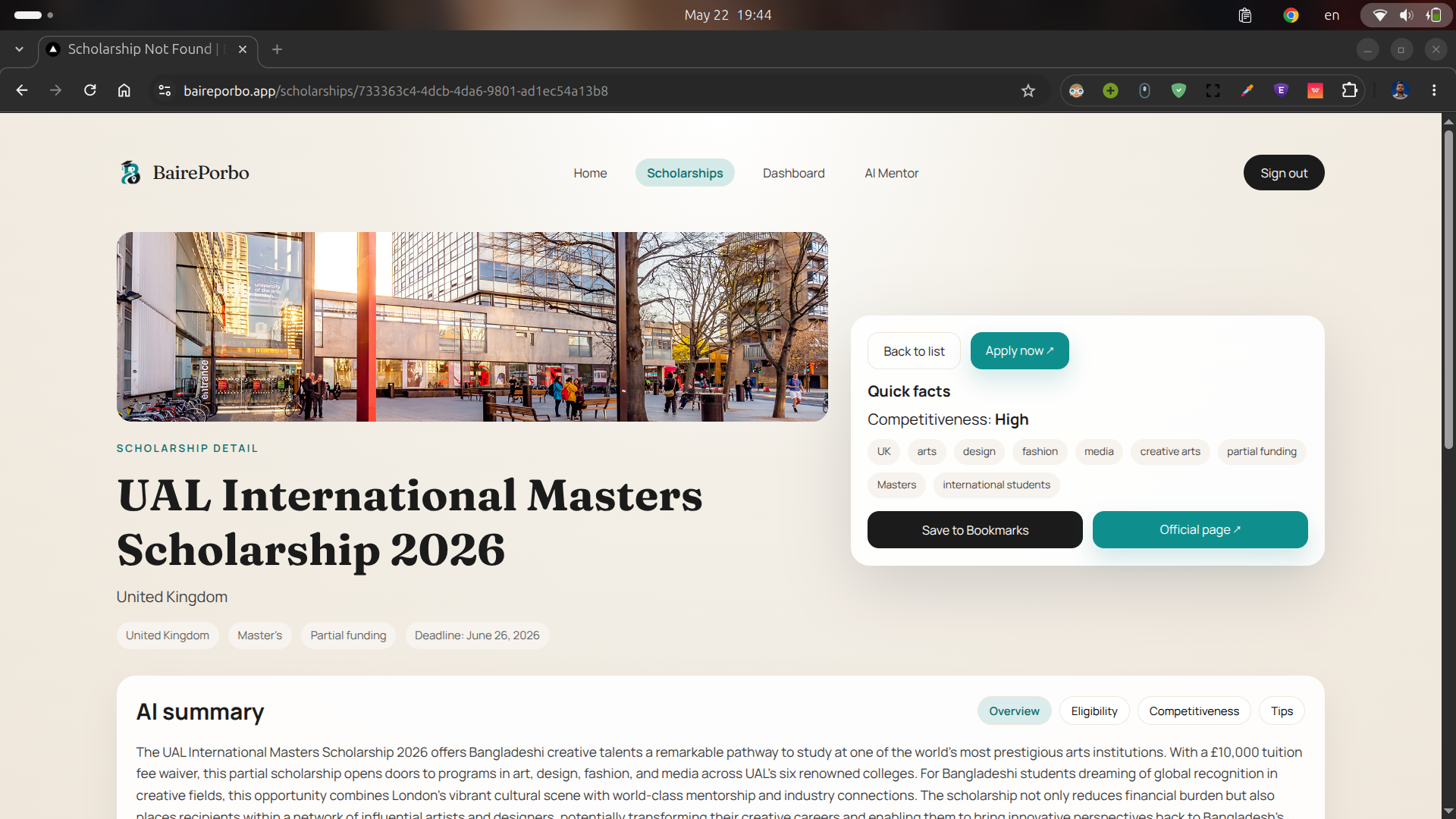Screen dimensions: 1456x819
Task: Click the fashion tag chip
Action: pos(1040,452)
